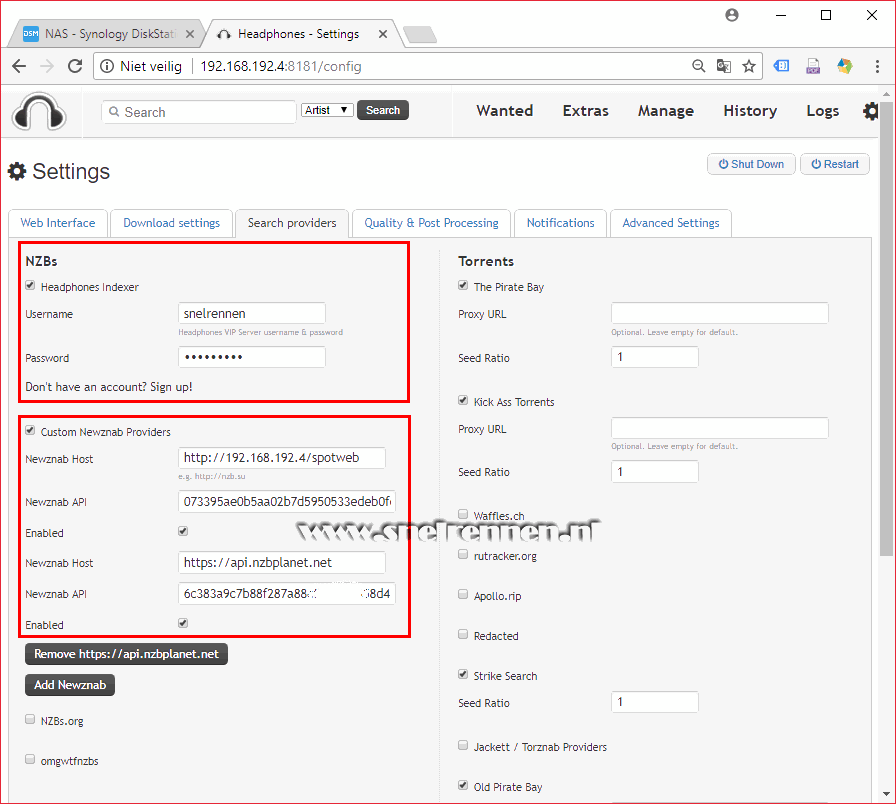Toggle Kick Ass Torrents checkbox
This screenshot has width=896, height=804.
point(463,401)
